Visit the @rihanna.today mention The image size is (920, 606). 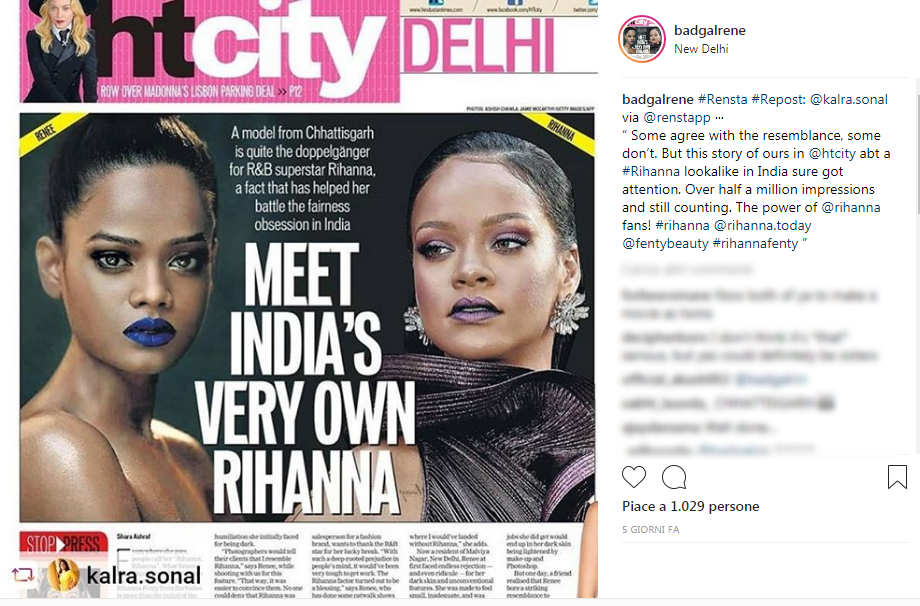762,226
